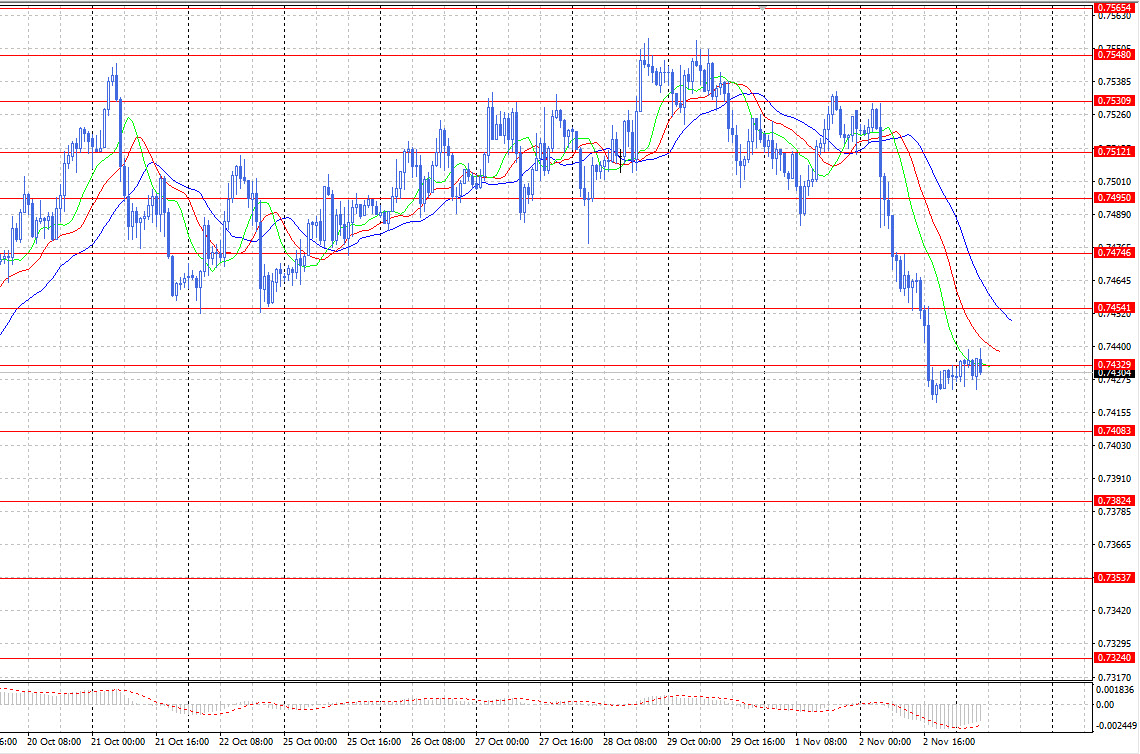
Task: Click the 0.75385 price axis value
Action: tap(1115, 81)
